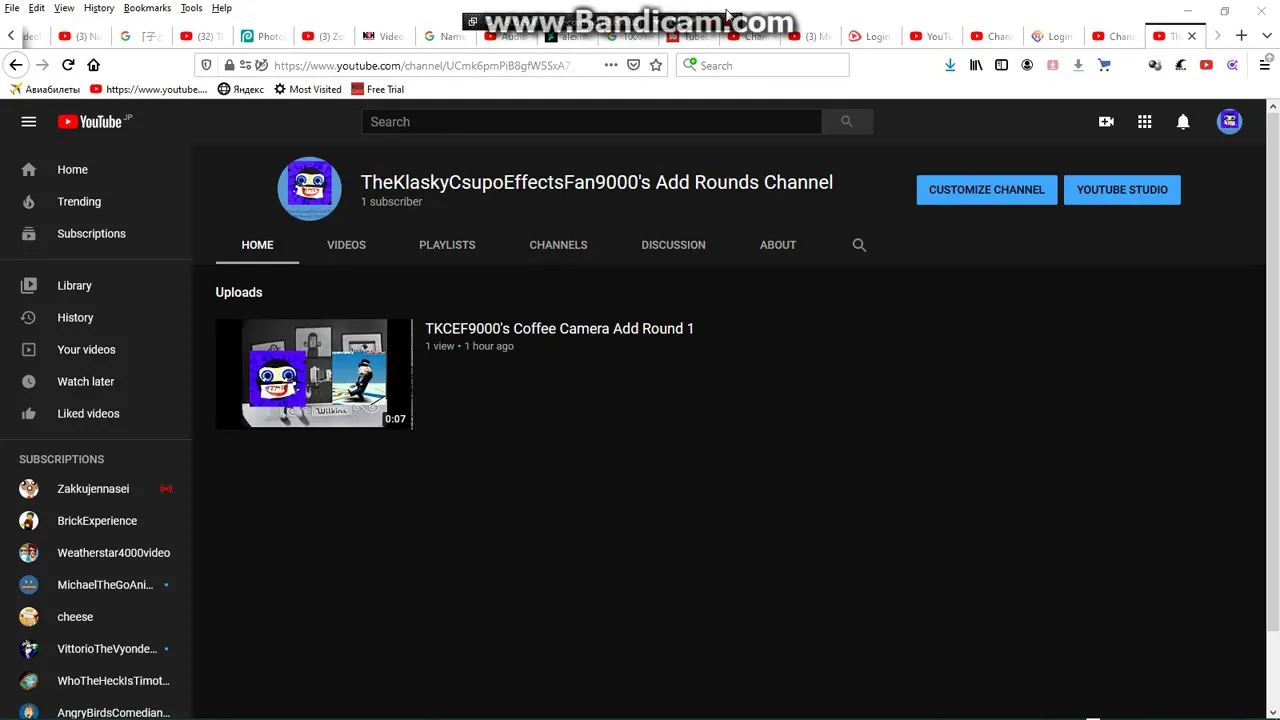Screen dimensions: 1280x720
Task: Open the Firefox downloads arrow
Action: click(950, 65)
